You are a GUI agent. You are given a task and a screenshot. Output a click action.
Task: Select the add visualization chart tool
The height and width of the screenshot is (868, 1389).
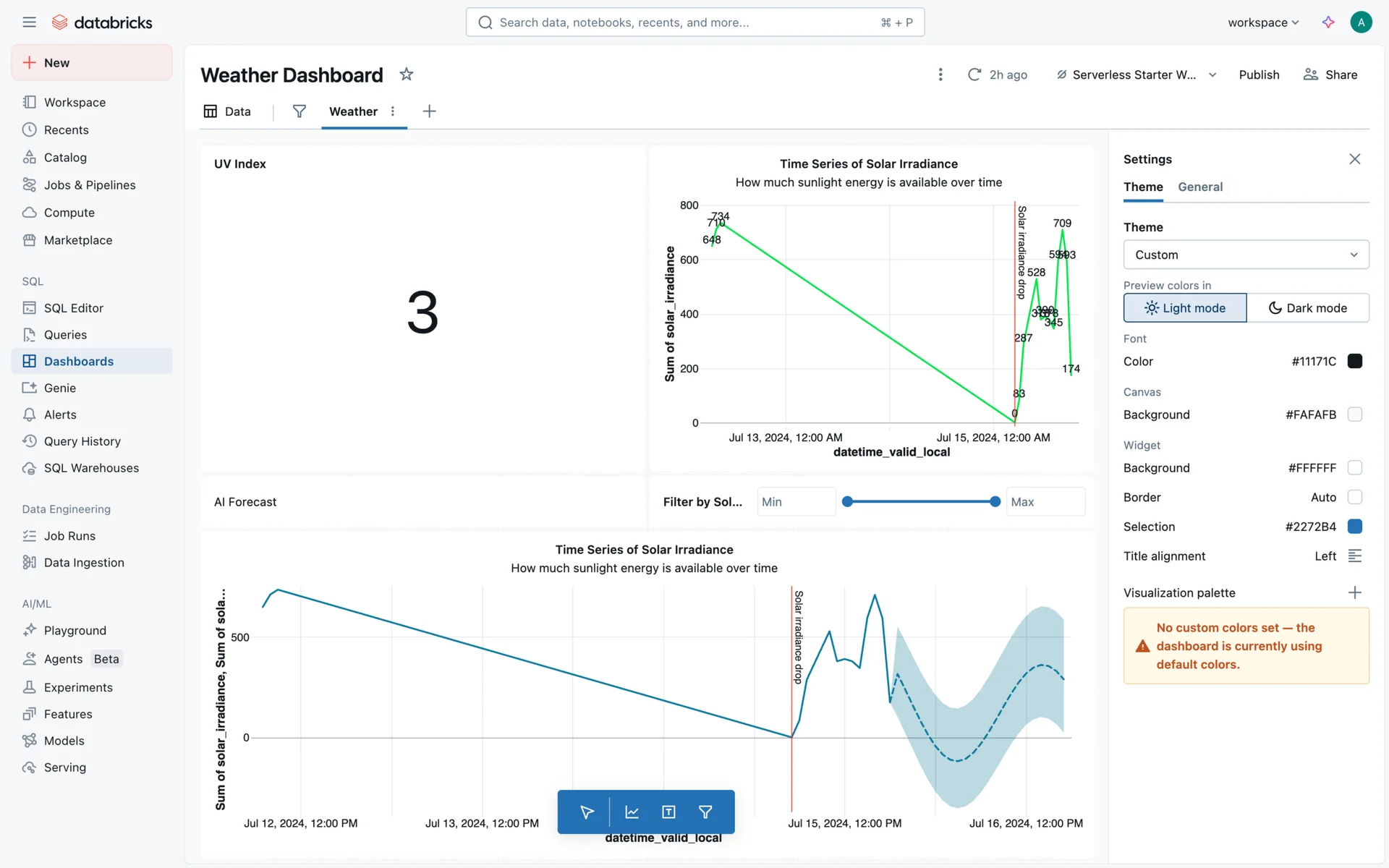tap(632, 812)
